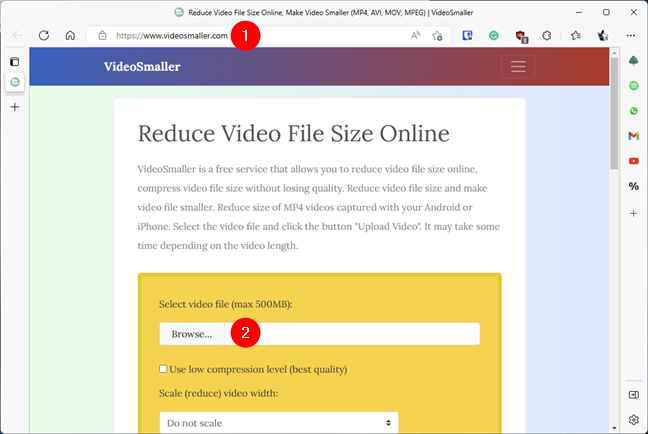
Task: Open YouTube sidebar icon
Action: click(x=634, y=161)
